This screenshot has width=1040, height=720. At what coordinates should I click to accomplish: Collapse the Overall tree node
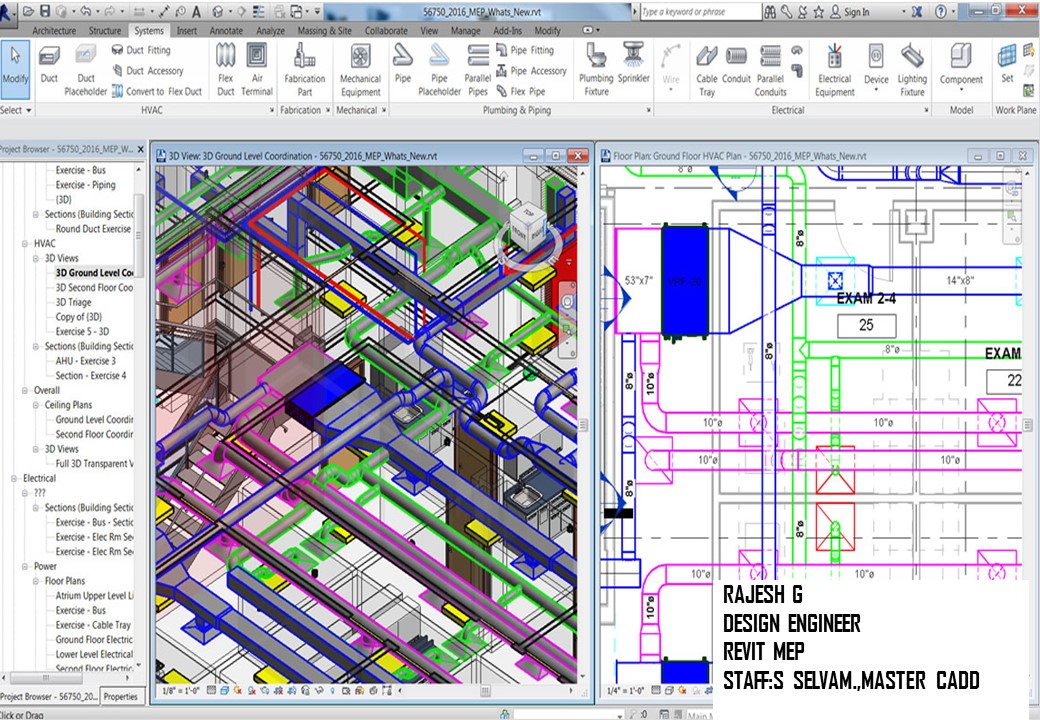[x=25, y=390]
